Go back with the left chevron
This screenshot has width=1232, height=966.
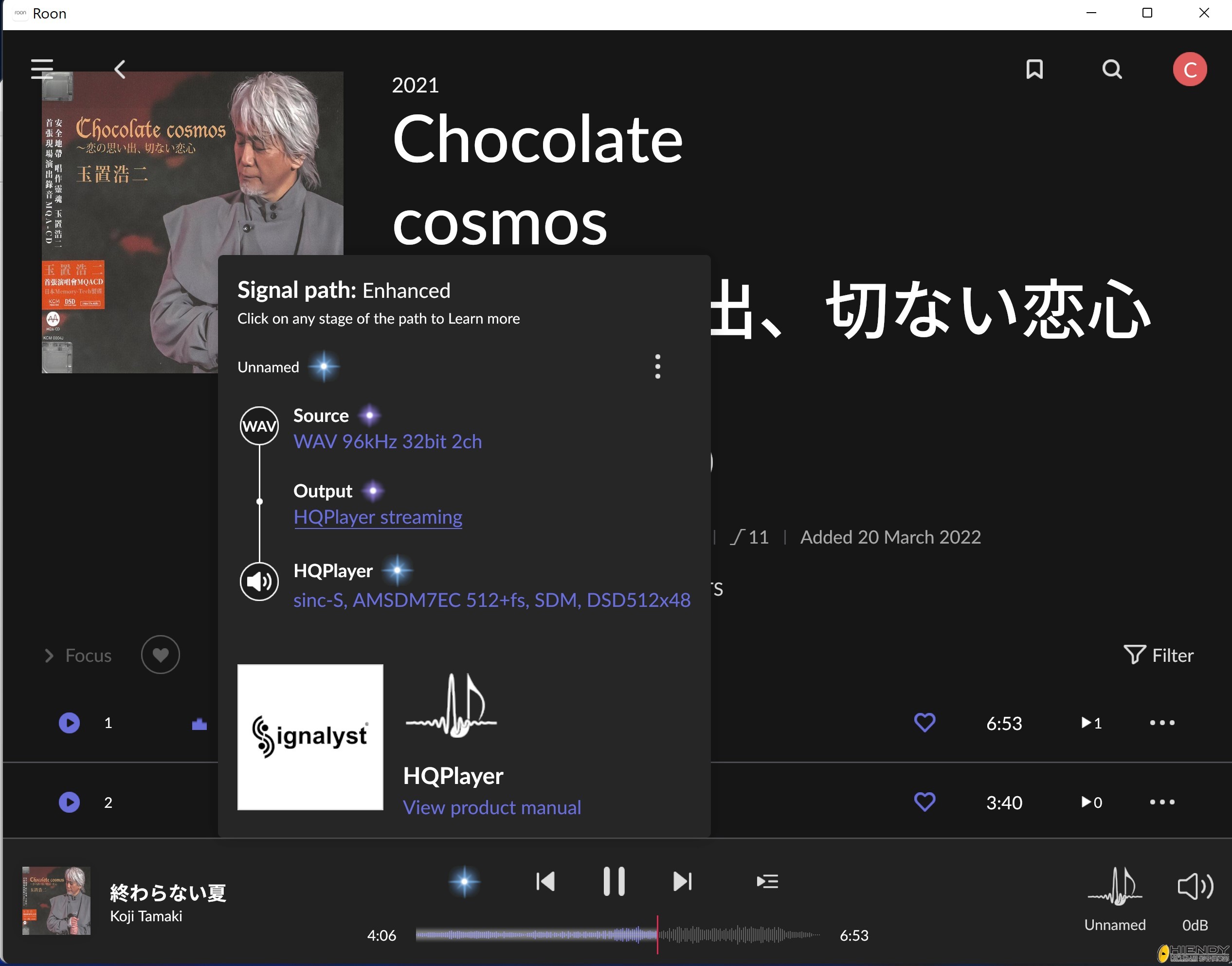pyautogui.click(x=119, y=69)
